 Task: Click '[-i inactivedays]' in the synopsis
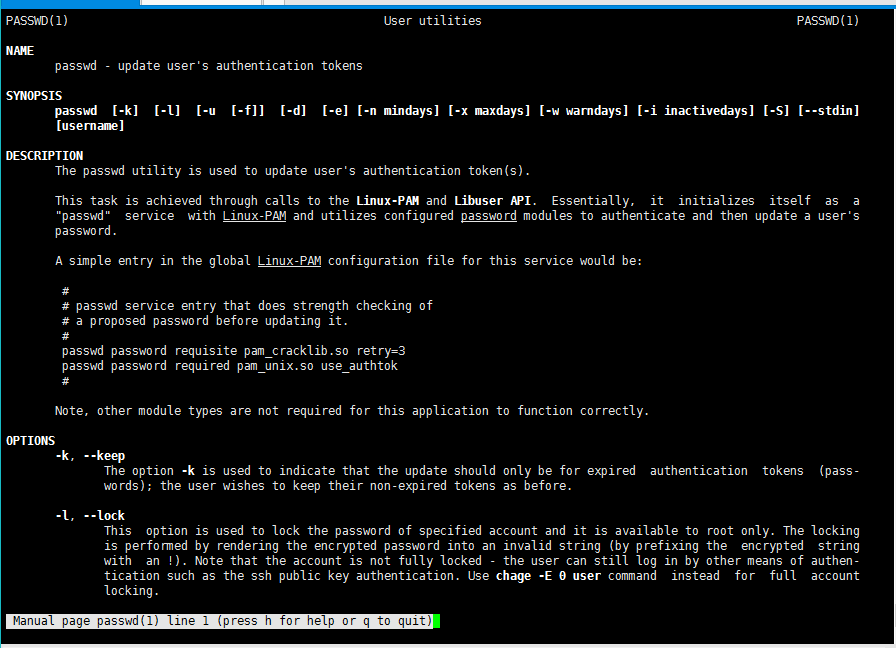tap(695, 111)
